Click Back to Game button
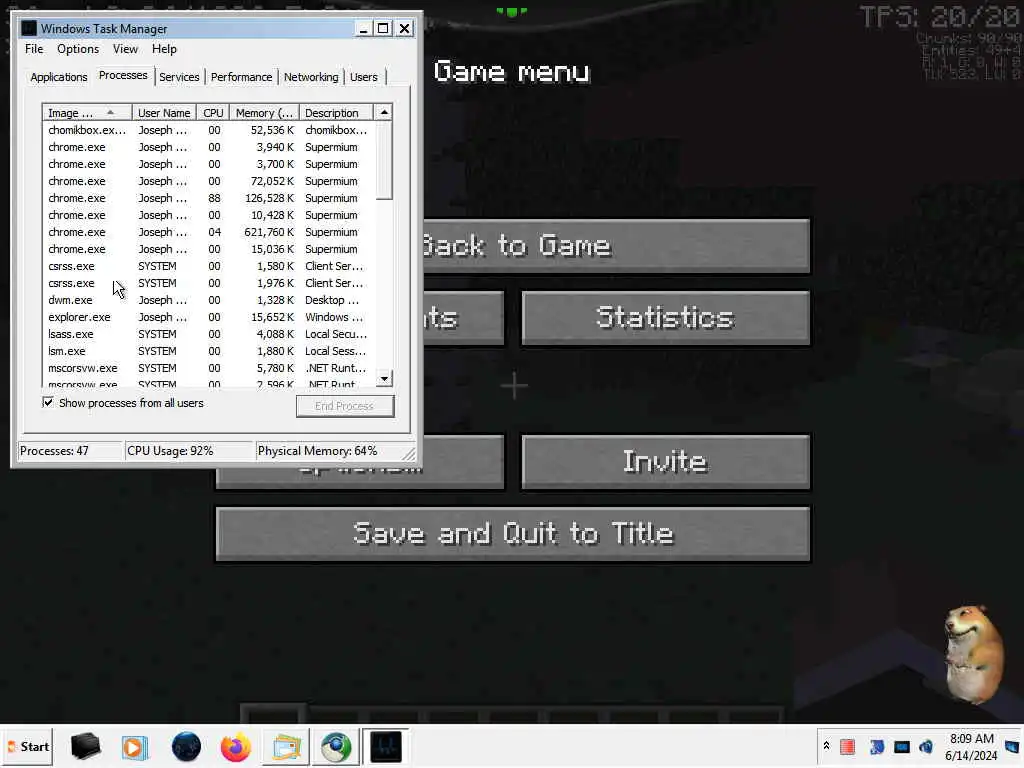Screen dimensions: 1024x768 [x=616, y=246]
